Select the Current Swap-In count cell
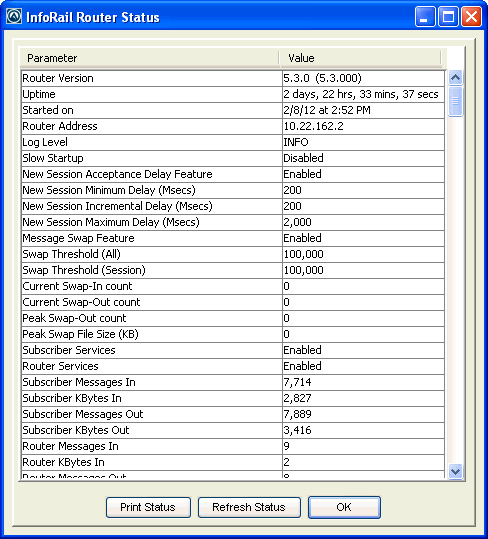The height and width of the screenshot is (539, 488). (152, 286)
